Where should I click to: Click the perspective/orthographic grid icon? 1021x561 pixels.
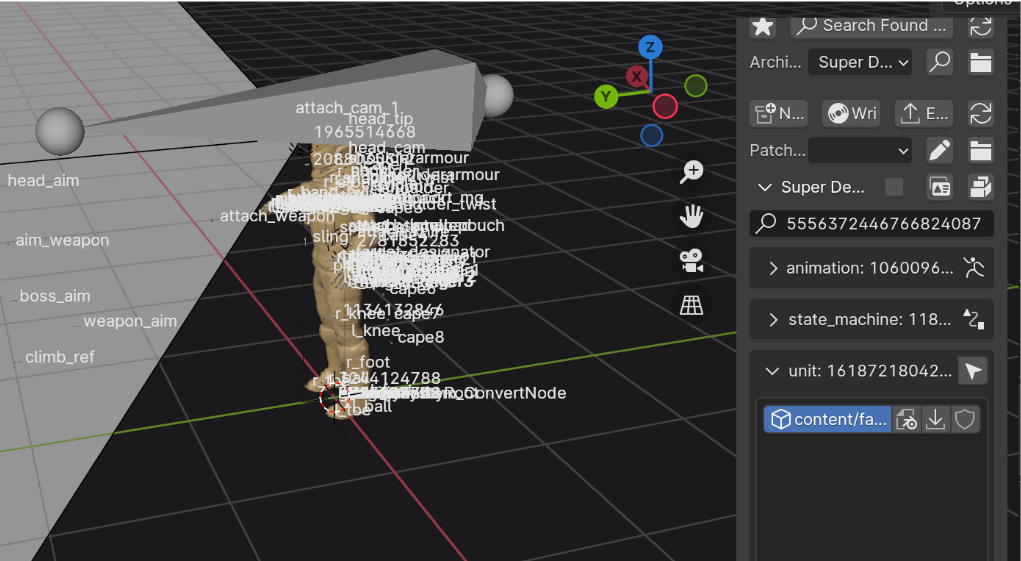click(x=692, y=305)
